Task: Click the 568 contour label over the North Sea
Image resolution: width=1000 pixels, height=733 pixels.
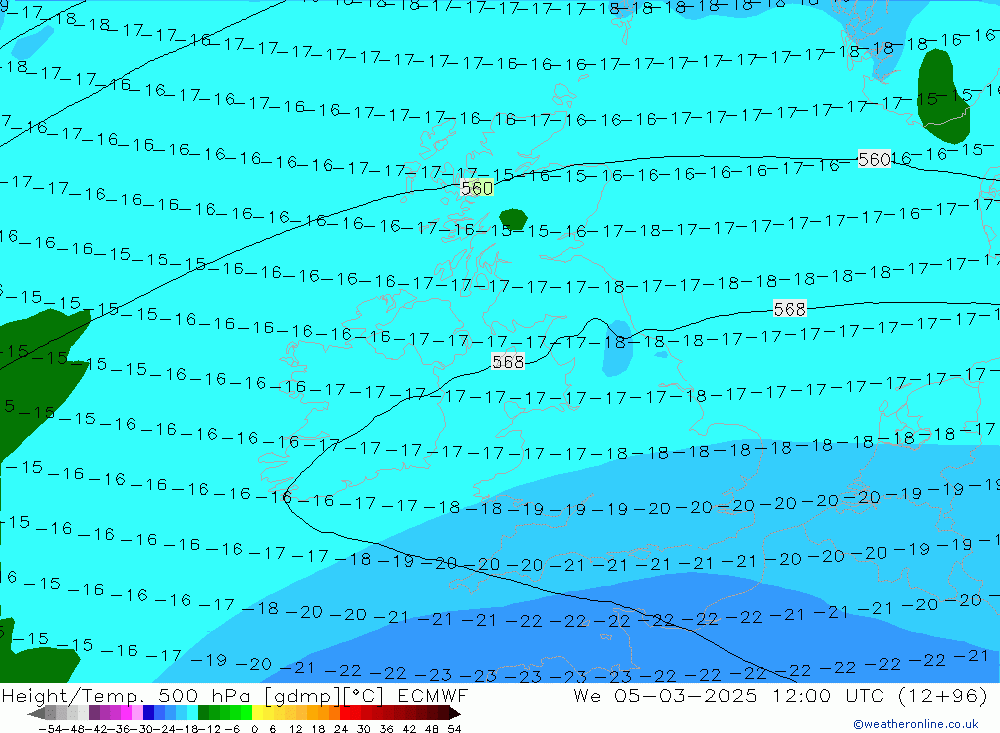Action: click(790, 309)
